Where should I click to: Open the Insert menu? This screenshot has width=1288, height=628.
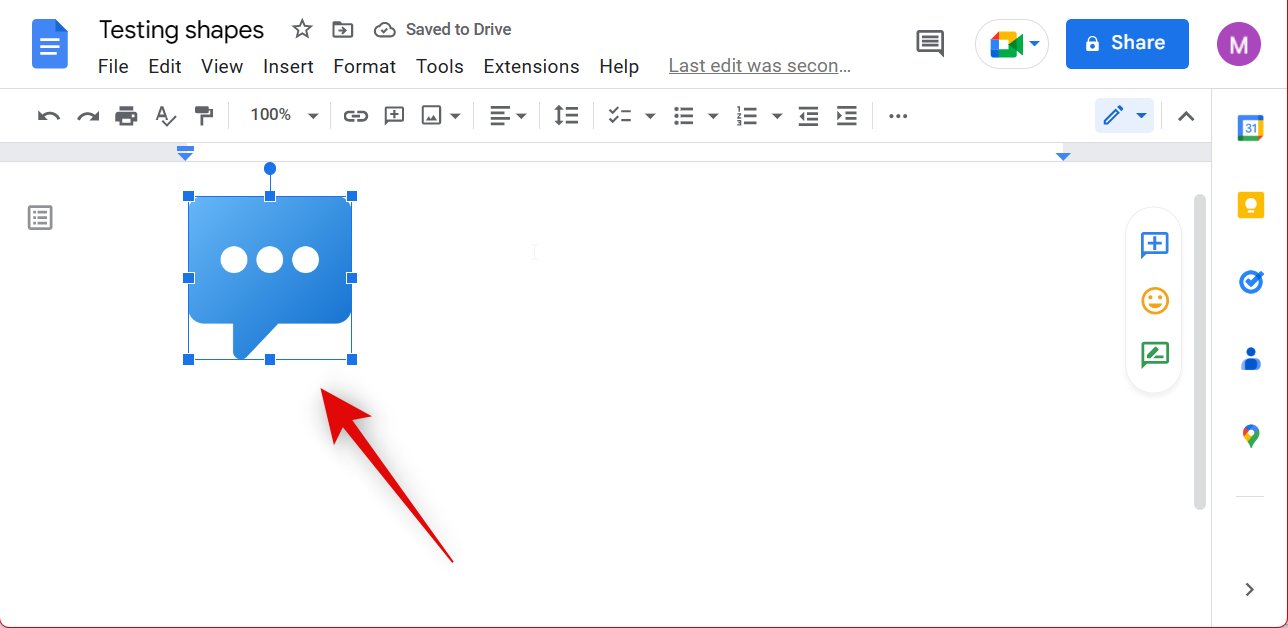click(x=289, y=67)
